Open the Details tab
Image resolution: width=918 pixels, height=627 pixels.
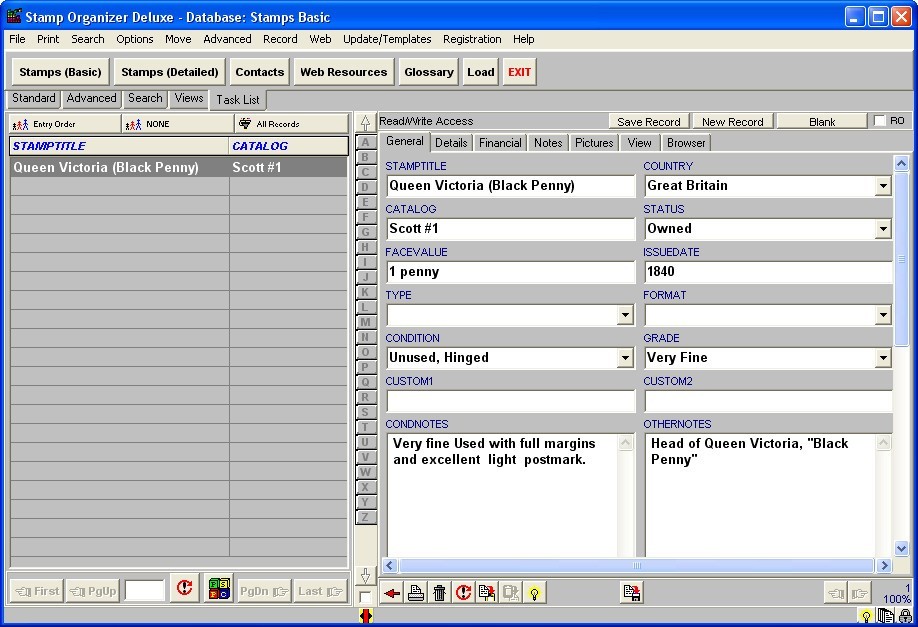point(451,143)
